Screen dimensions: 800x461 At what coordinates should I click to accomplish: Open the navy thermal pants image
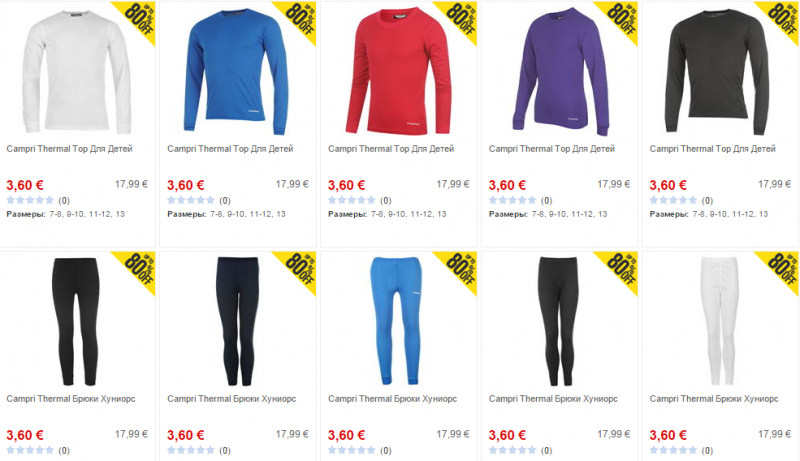238,321
